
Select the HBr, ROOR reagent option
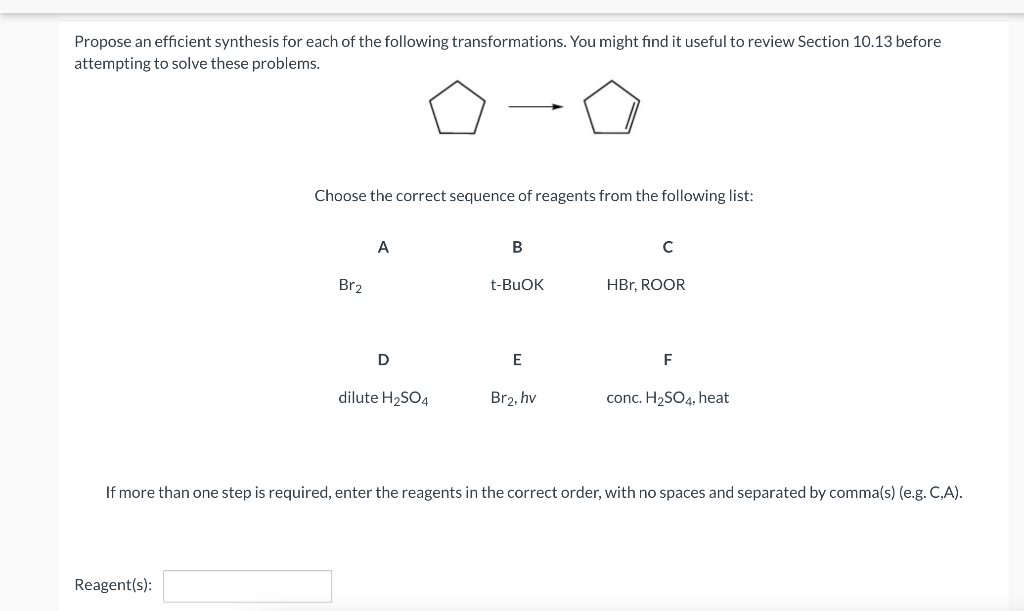[645, 284]
